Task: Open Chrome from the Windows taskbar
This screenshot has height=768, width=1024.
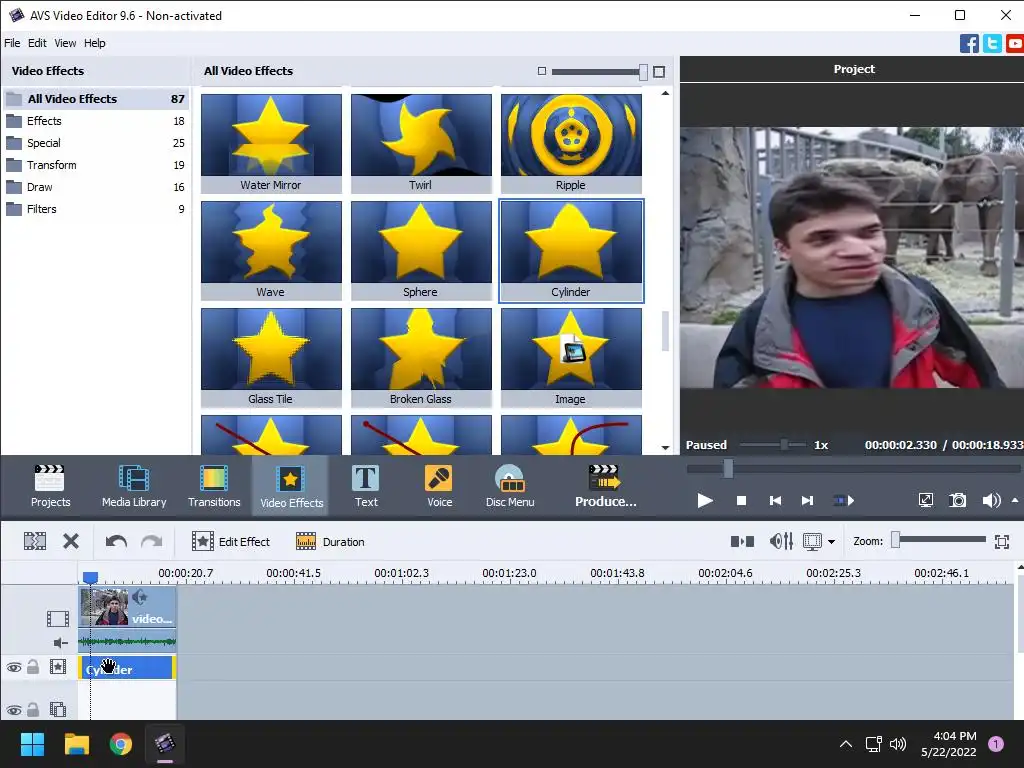Action: point(121,744)
